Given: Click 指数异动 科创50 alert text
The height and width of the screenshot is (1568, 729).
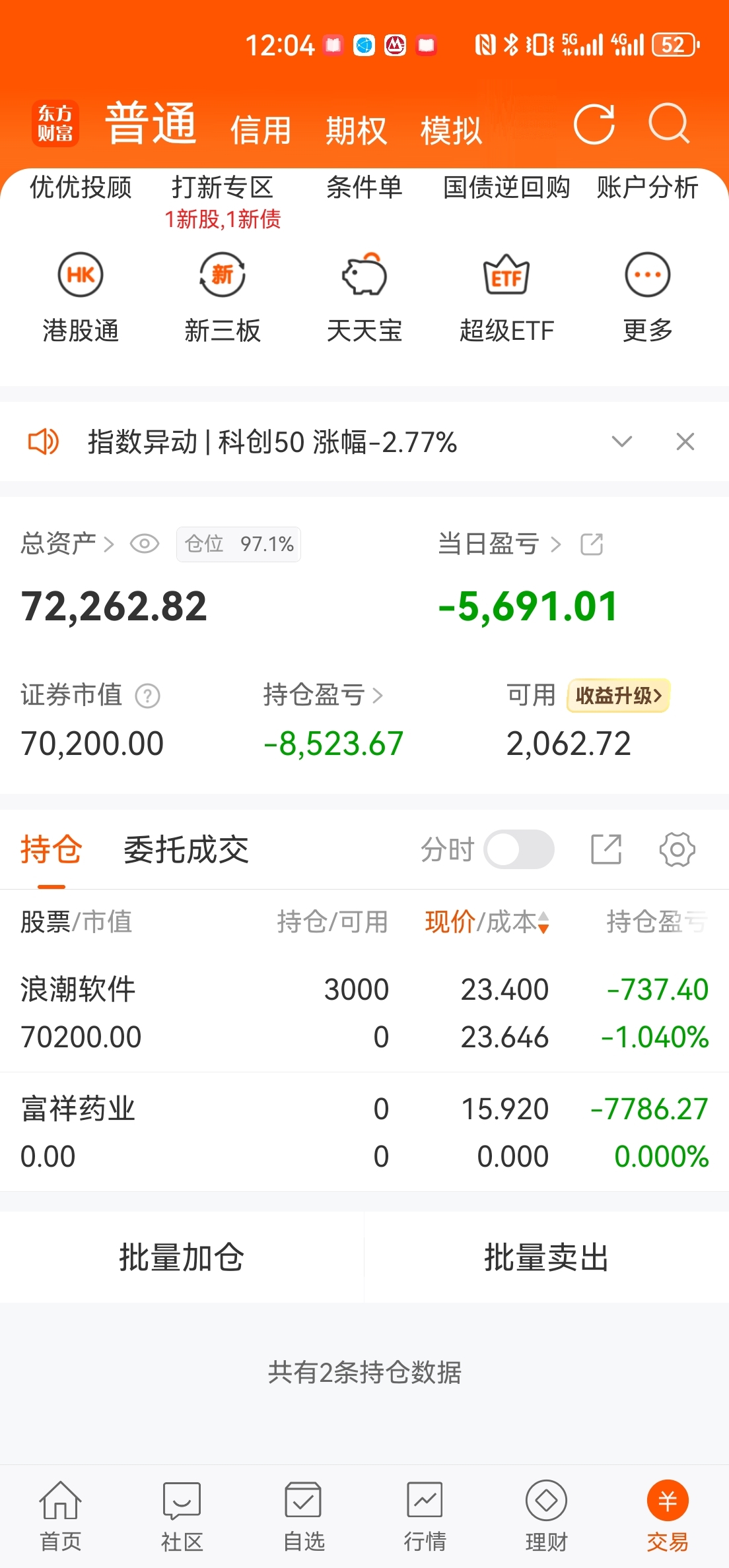Looking at the screenshot, I should (x=272, y=441).
